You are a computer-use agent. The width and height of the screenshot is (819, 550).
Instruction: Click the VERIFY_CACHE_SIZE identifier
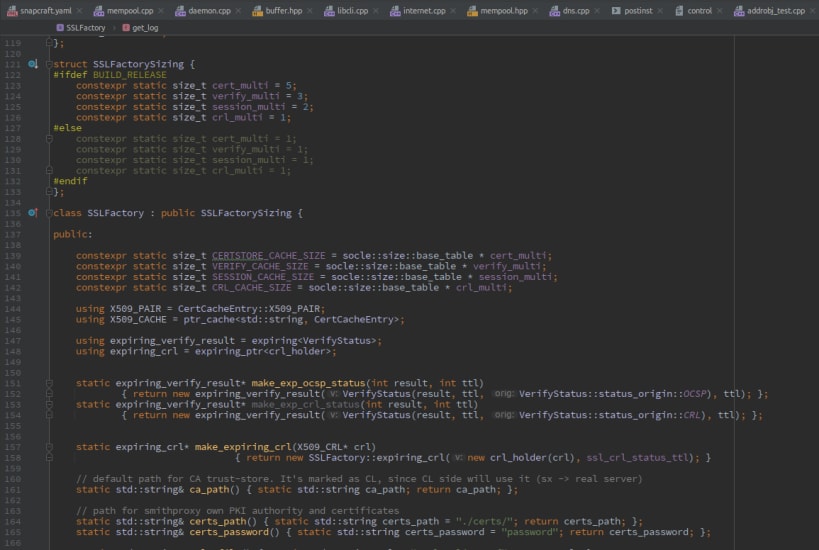coord(260,266)
